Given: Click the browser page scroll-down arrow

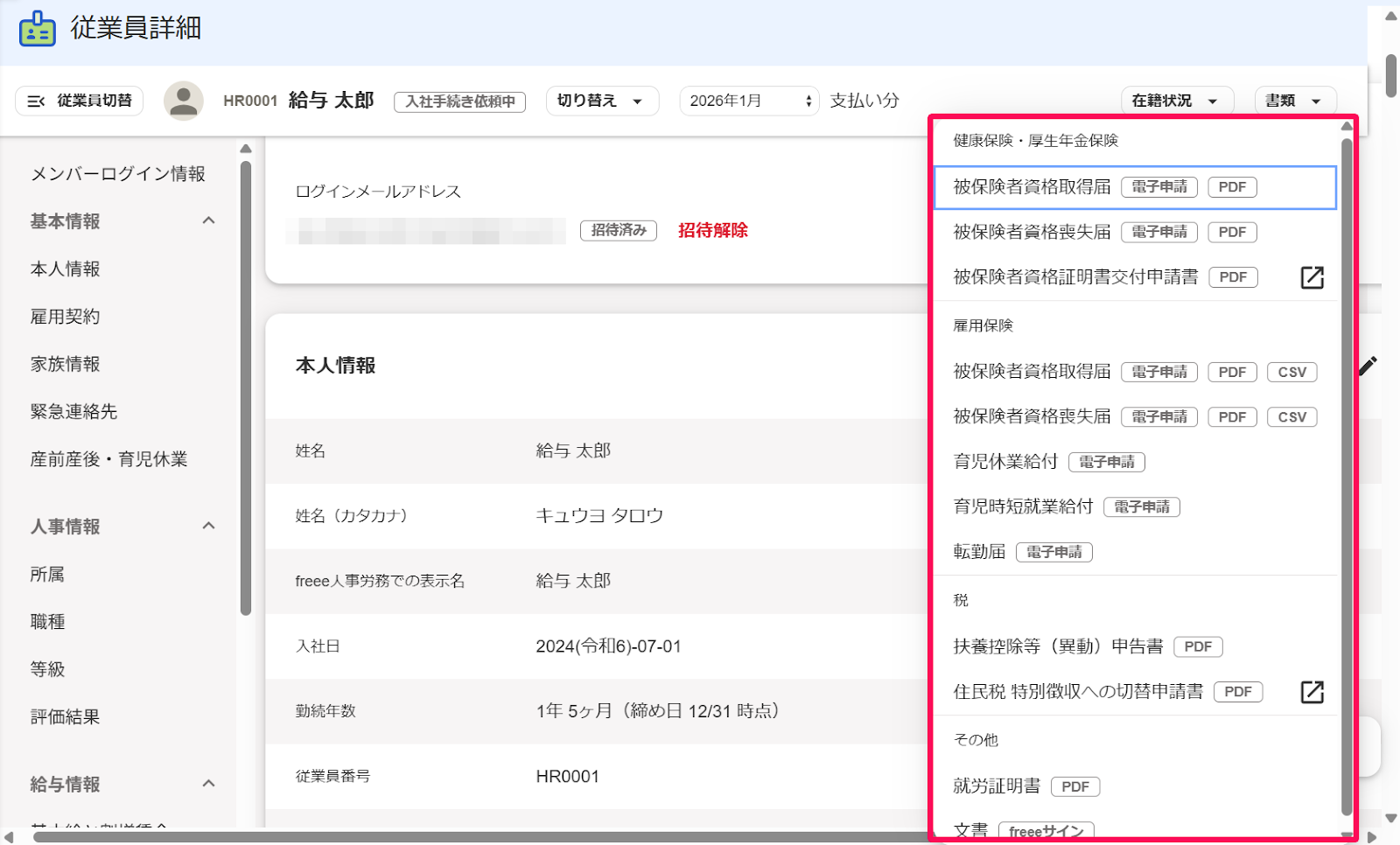Looking at the screenshot, I should 1391,819.
